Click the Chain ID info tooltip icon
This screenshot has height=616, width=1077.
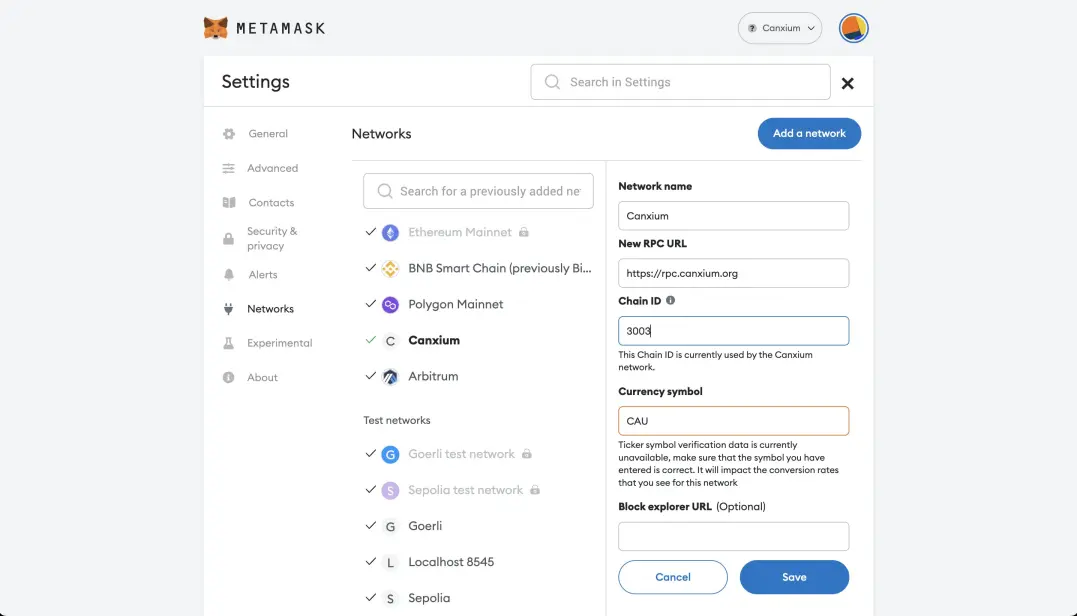[670, 300]
